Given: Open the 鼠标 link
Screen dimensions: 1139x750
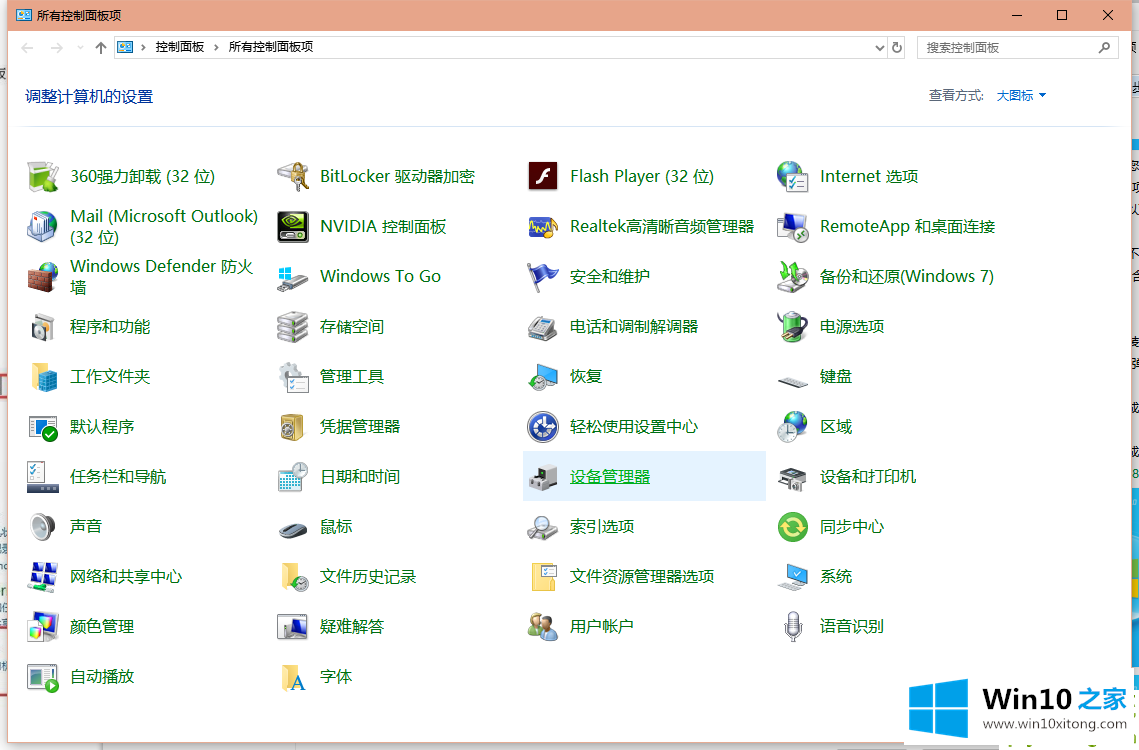Looking at the screenshot, I should click(x=336, y=527).
